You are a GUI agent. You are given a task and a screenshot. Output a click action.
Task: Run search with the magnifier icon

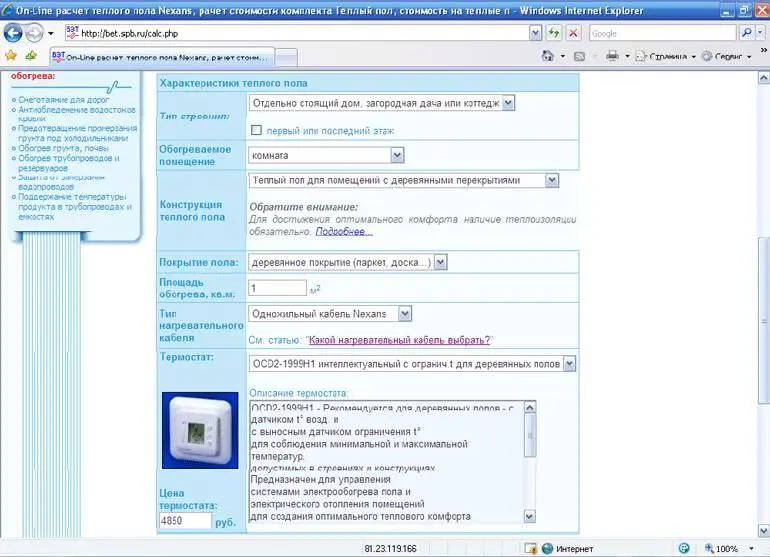point(746,33)
